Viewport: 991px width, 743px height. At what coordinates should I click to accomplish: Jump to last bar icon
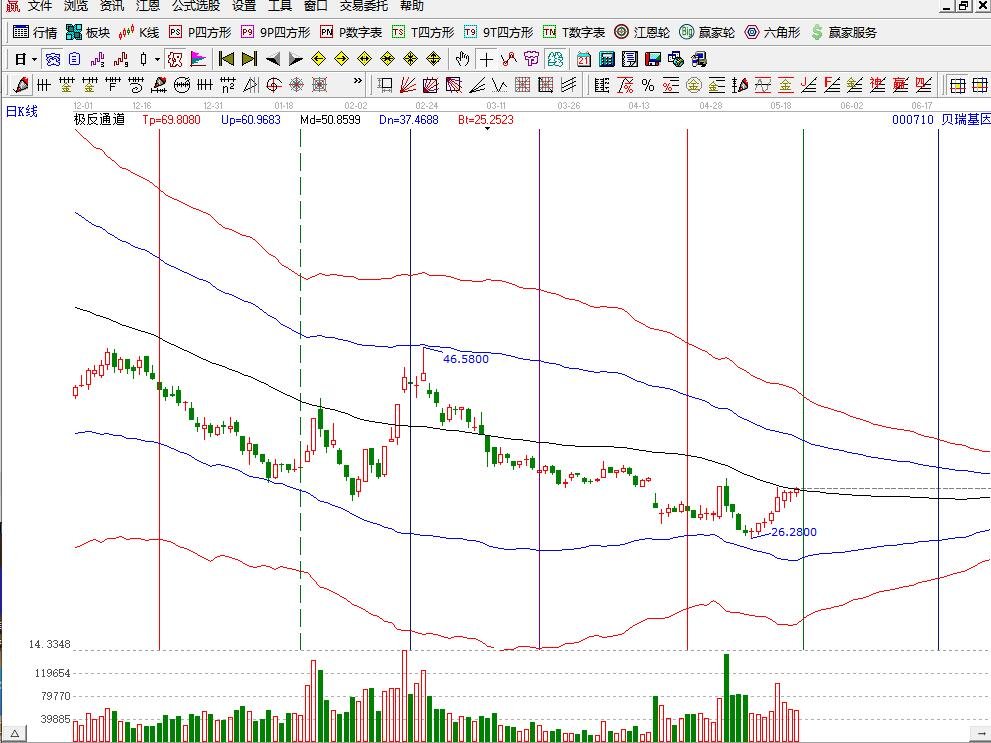(250, 59)
